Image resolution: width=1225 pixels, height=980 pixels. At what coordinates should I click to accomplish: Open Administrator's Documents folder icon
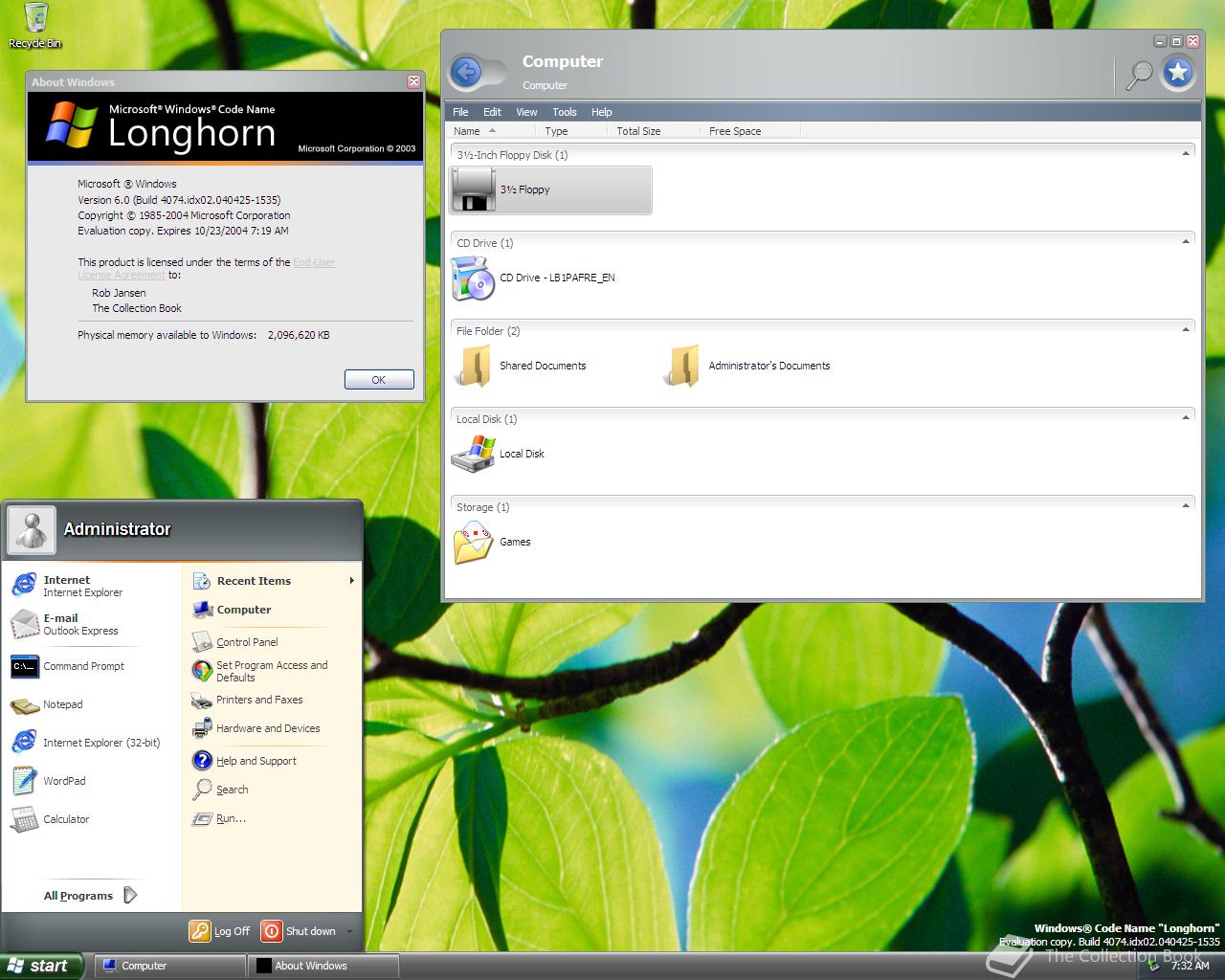(681, 366)
